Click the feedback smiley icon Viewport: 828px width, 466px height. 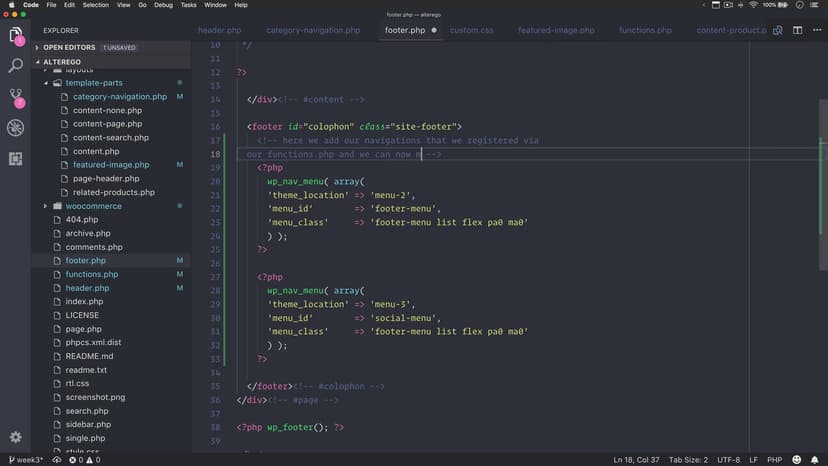[x=798, y=459]
